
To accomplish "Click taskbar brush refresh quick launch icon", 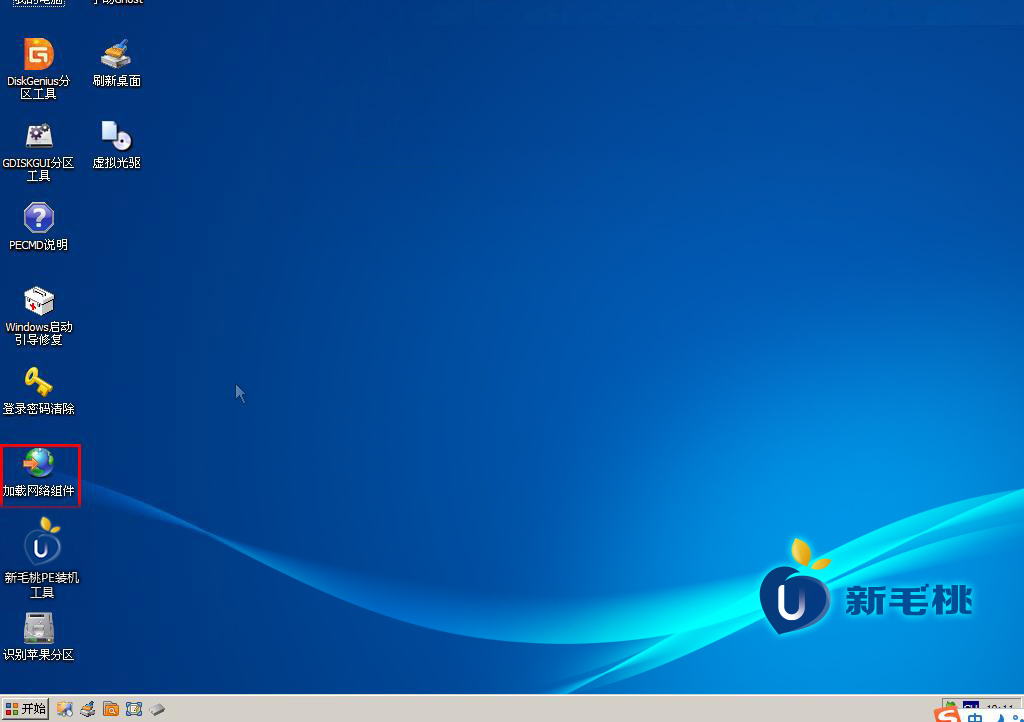I will pyautogui.click(x=88, y=709).
